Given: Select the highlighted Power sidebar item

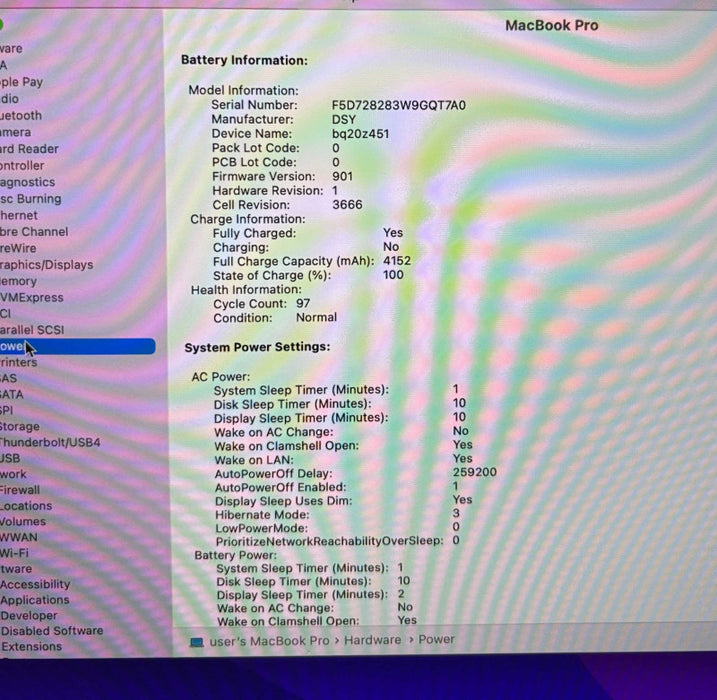Looking at the screenshot, I should [77, 346].
